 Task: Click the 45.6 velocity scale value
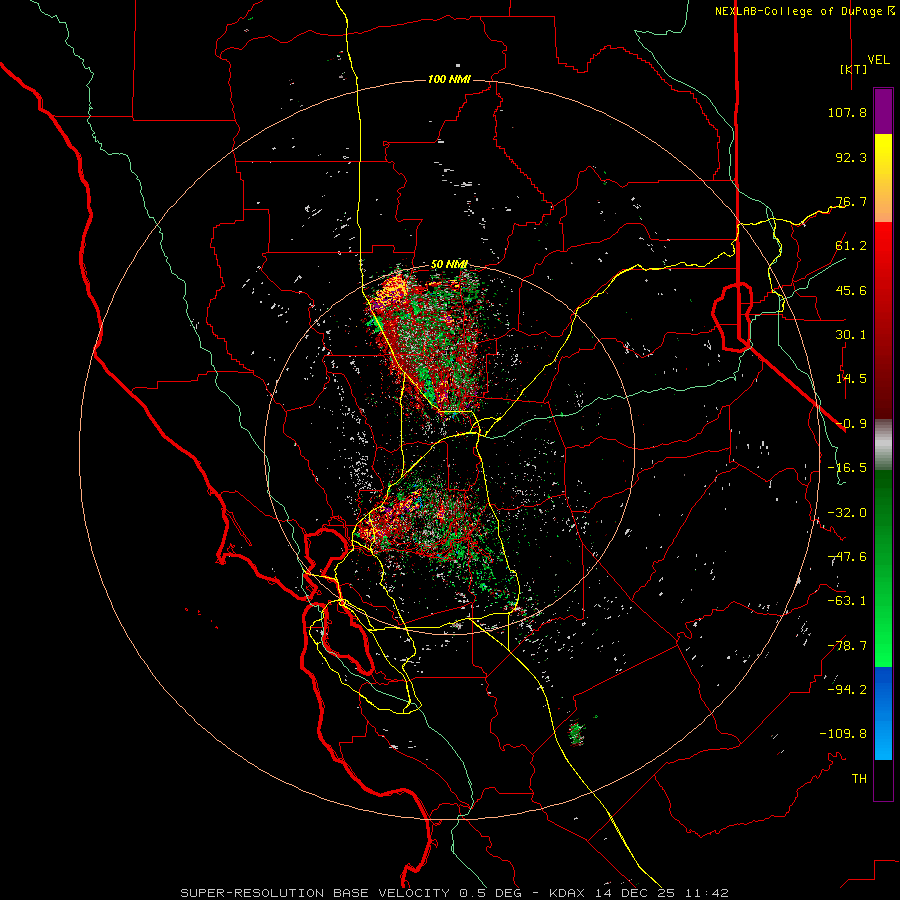(851, 290)
